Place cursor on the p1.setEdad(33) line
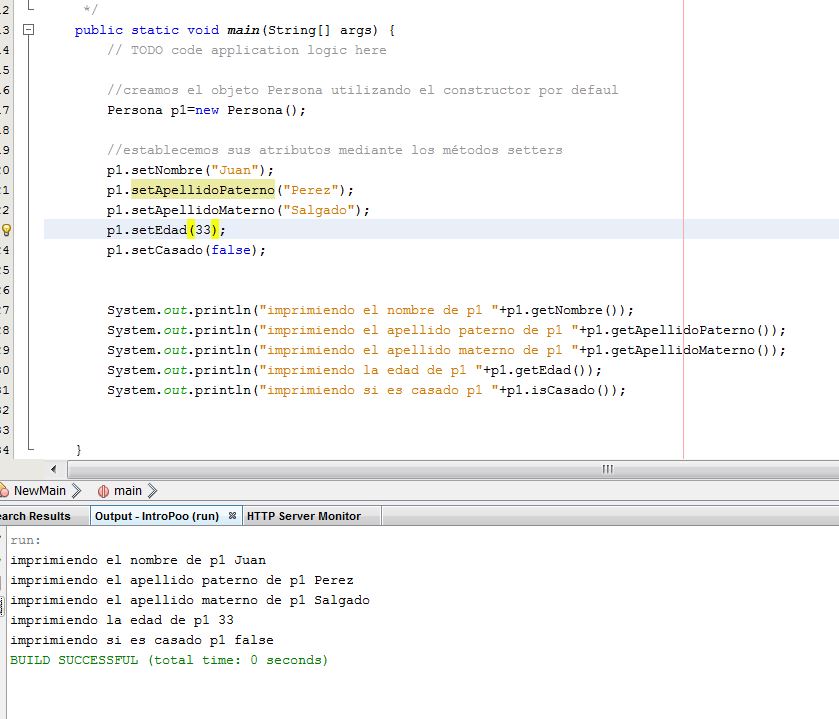 (x=170, y=230)
